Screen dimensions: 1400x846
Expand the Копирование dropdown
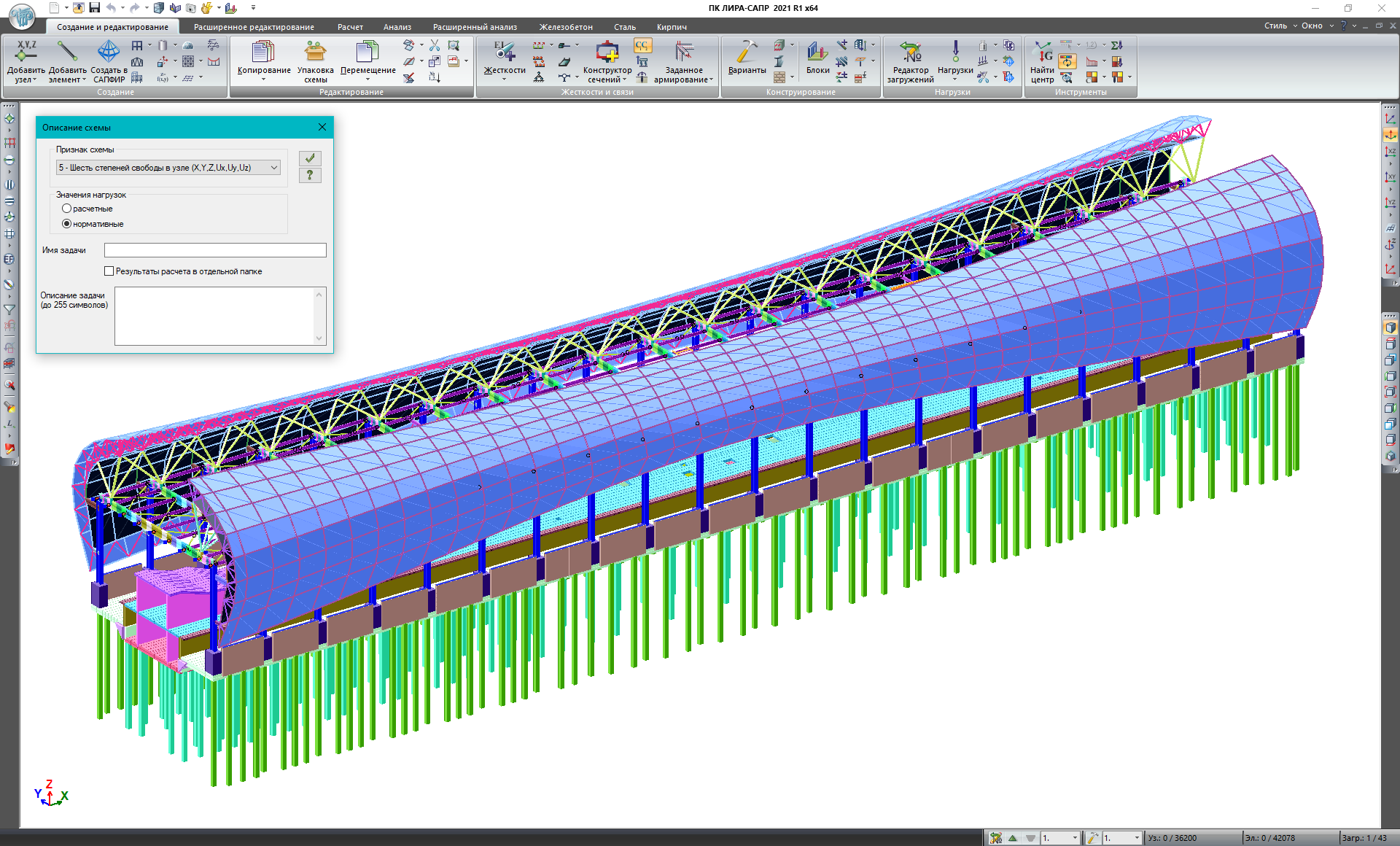coord(263,78)
